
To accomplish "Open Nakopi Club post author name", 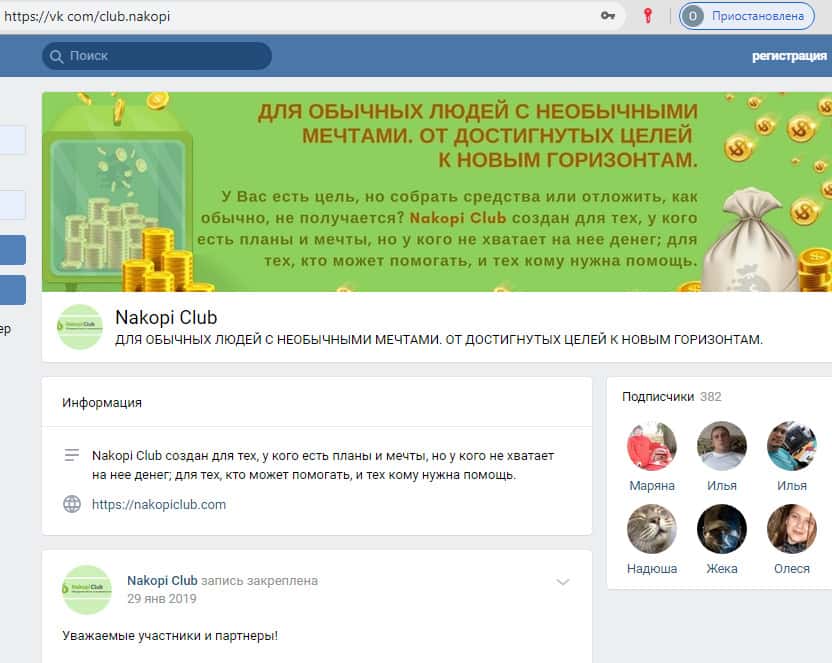I will pos(162,581).
